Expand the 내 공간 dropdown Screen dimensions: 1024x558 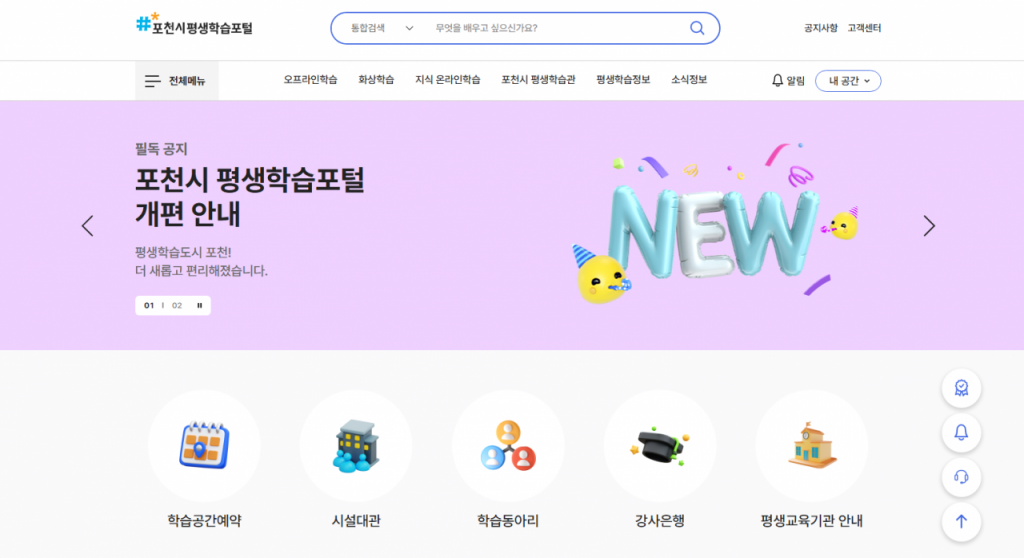pyautogui.click(x=848, y=81)
